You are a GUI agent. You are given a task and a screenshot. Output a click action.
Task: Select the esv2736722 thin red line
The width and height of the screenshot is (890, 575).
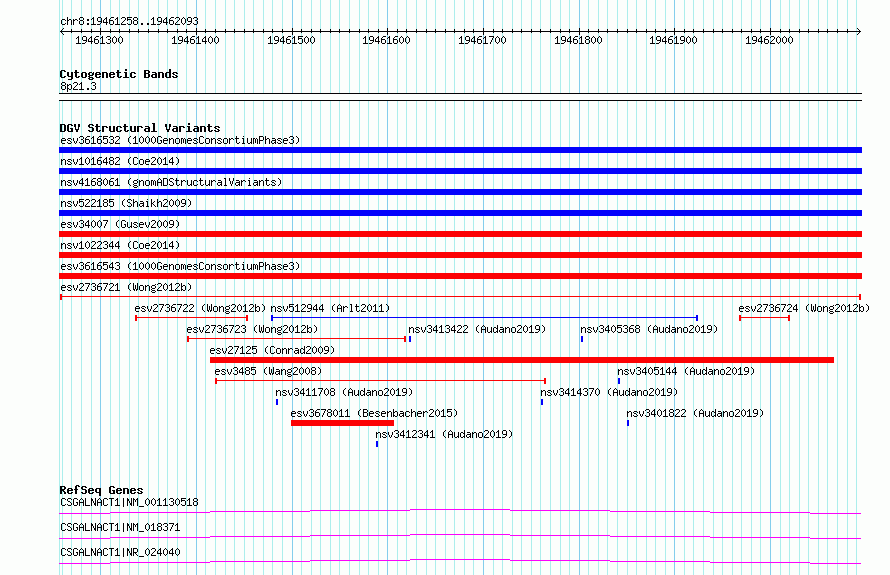(x=192, y=318)
